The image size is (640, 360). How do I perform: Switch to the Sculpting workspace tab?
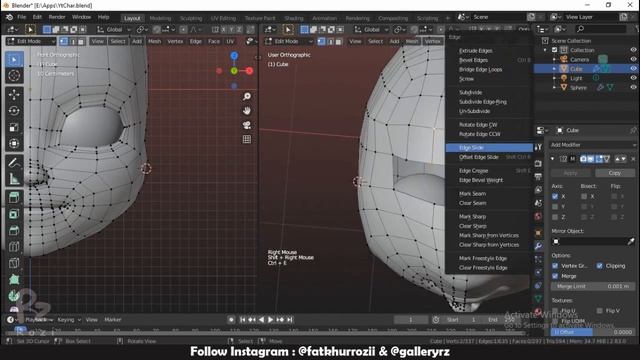pos(191,18)
